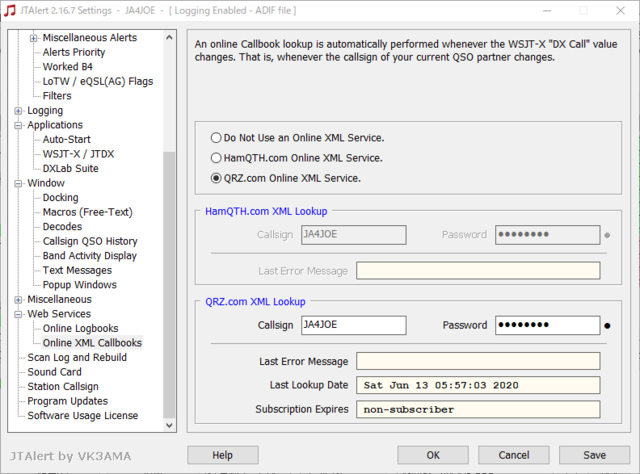
Task: Click the tree scroll down arrow
Action: [169, 425]
